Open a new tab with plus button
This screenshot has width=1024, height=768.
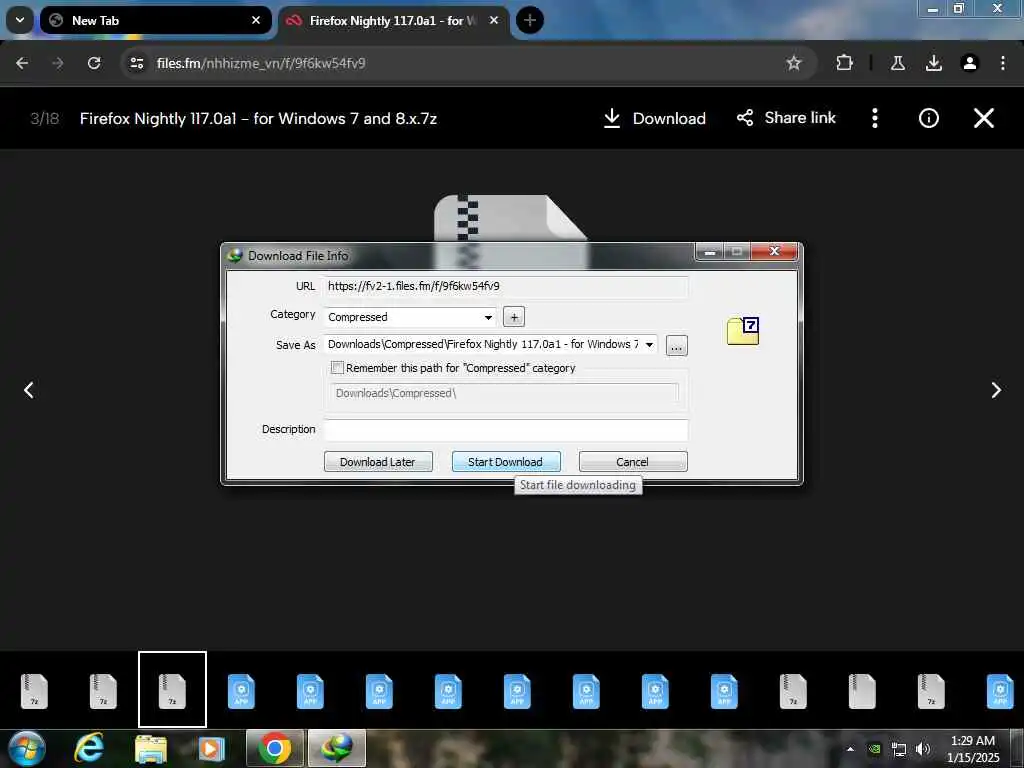pos(530,20)
